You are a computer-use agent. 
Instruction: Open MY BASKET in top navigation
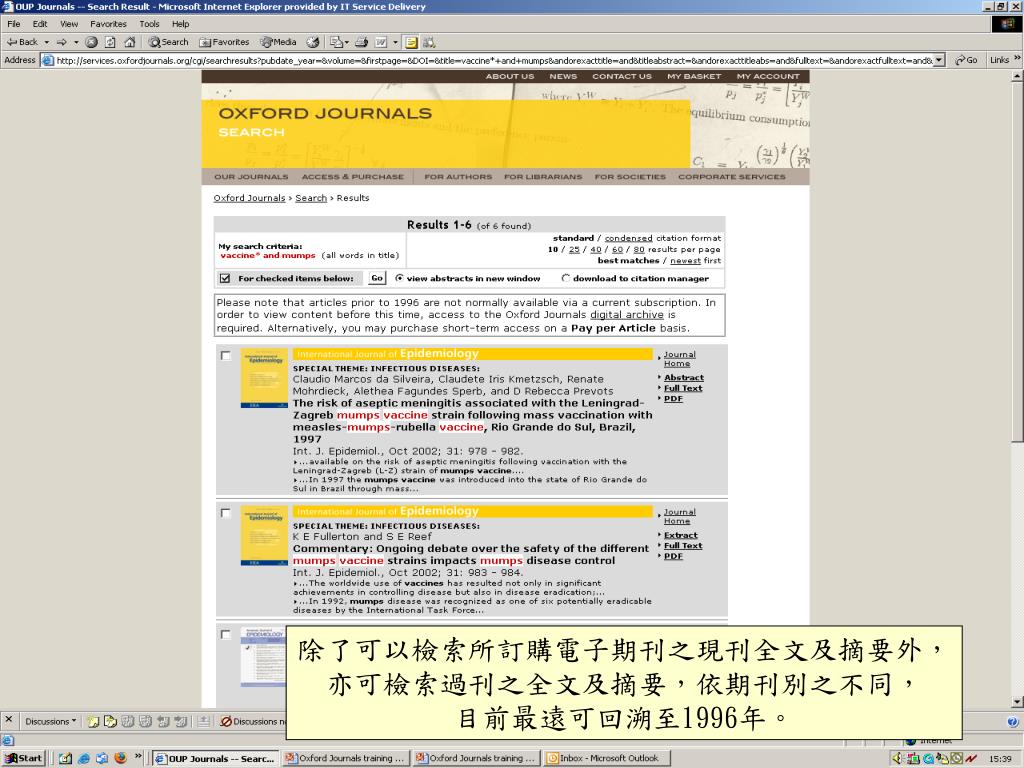(694, 76)
